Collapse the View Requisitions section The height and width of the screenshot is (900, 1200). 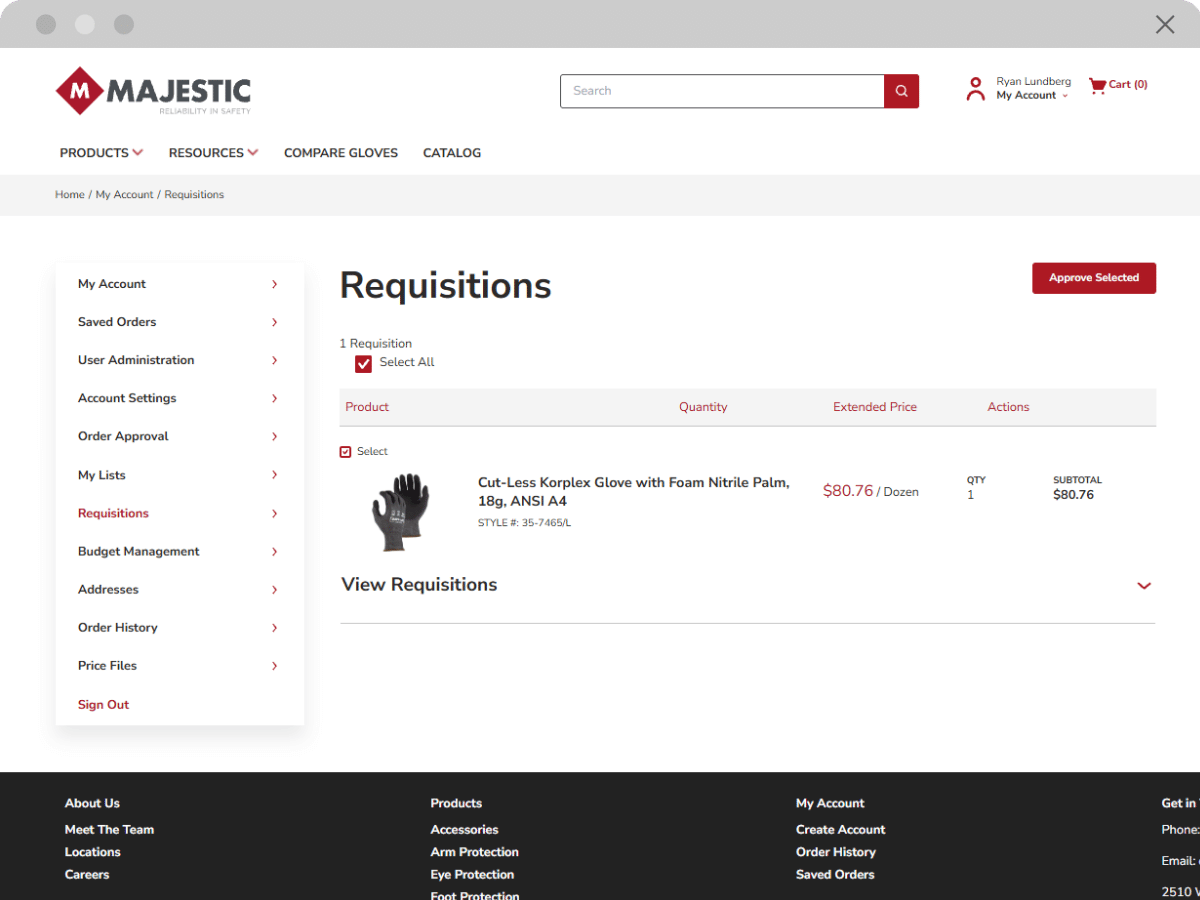point(1143,585)
